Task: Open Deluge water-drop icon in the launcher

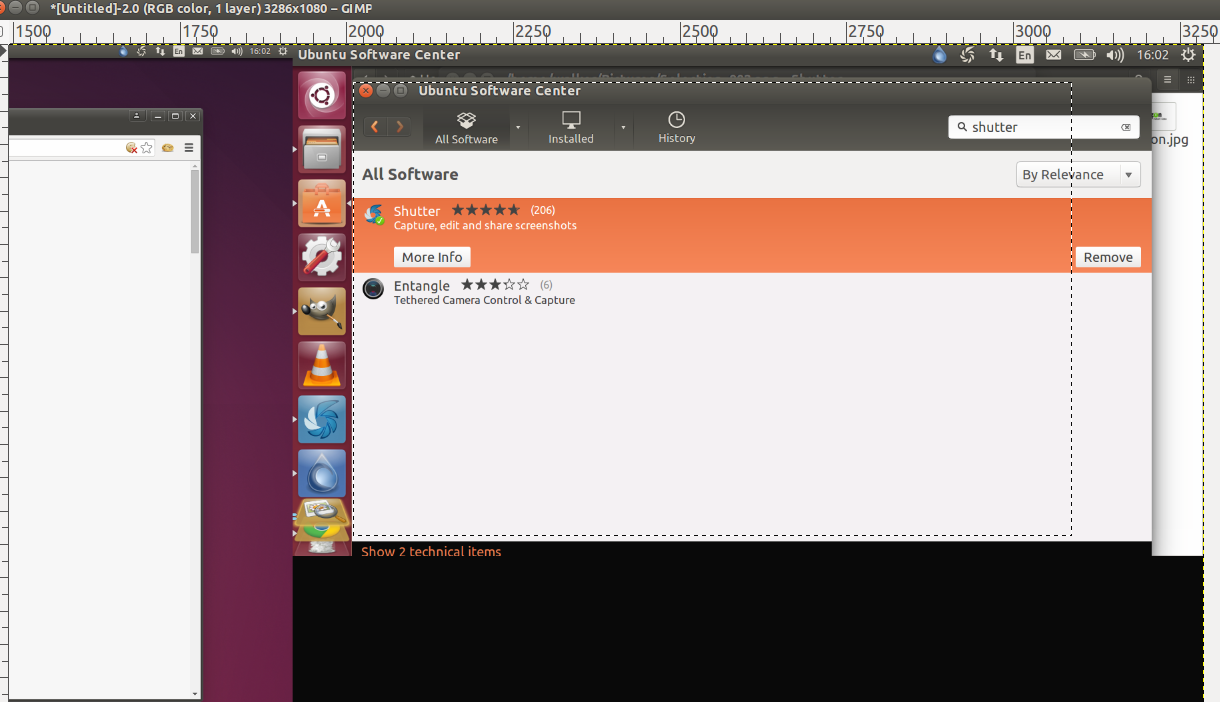Action: (x=322, y=474)
